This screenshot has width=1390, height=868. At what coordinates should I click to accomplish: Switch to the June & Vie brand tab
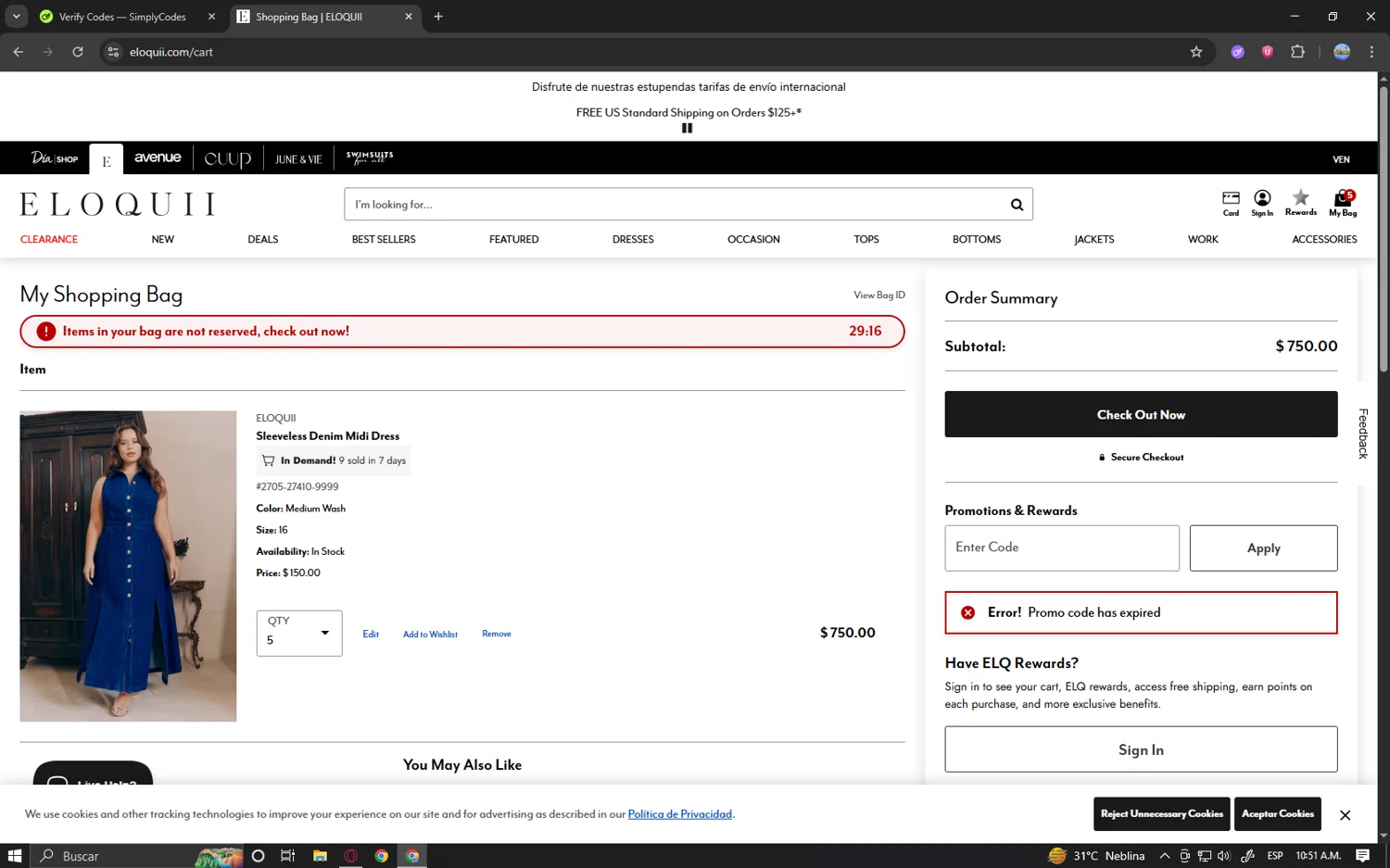[x=298, y=159]
